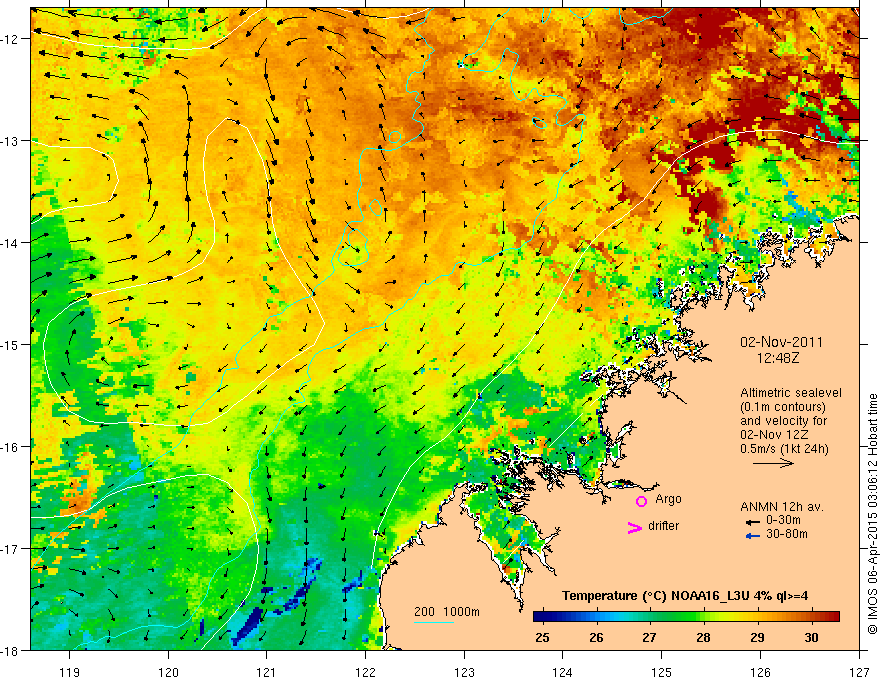The height and width of the screenshot is (680, 880).
Task: Click latitude axis label -13
Action: tap(11, 141)
